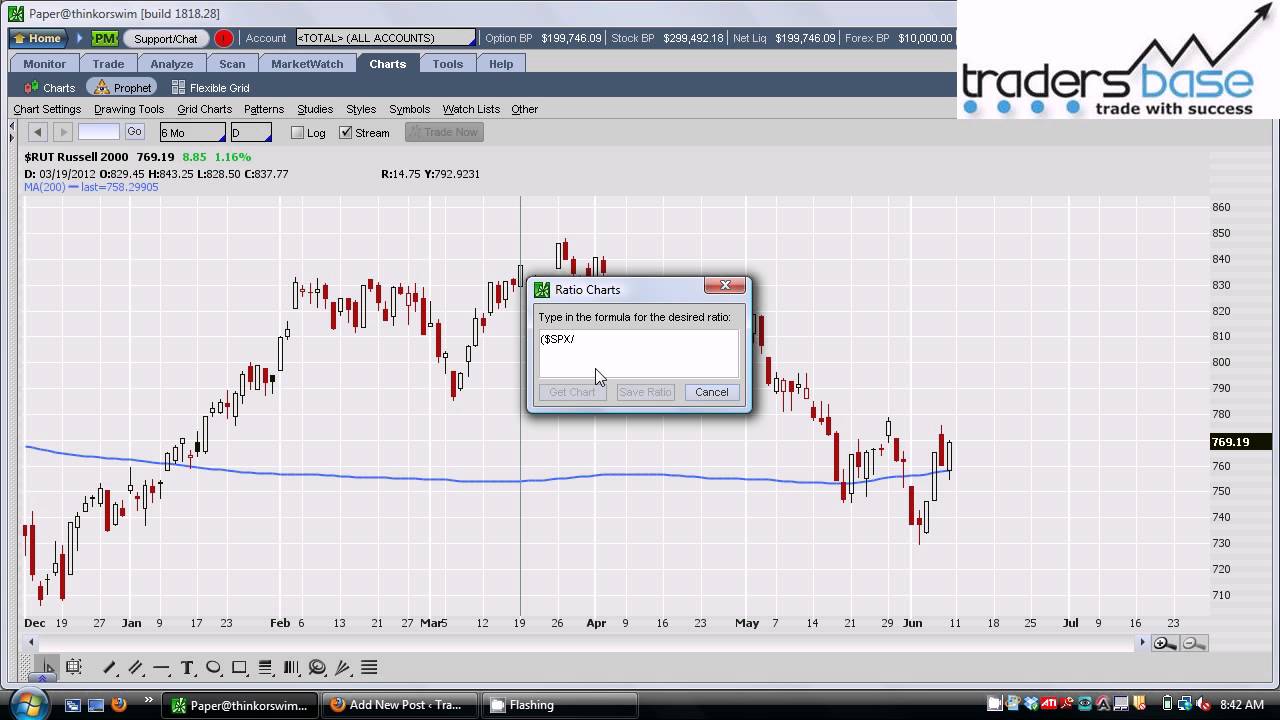Click the Home button
The image size is (1280, 720).
click(38, 38)
